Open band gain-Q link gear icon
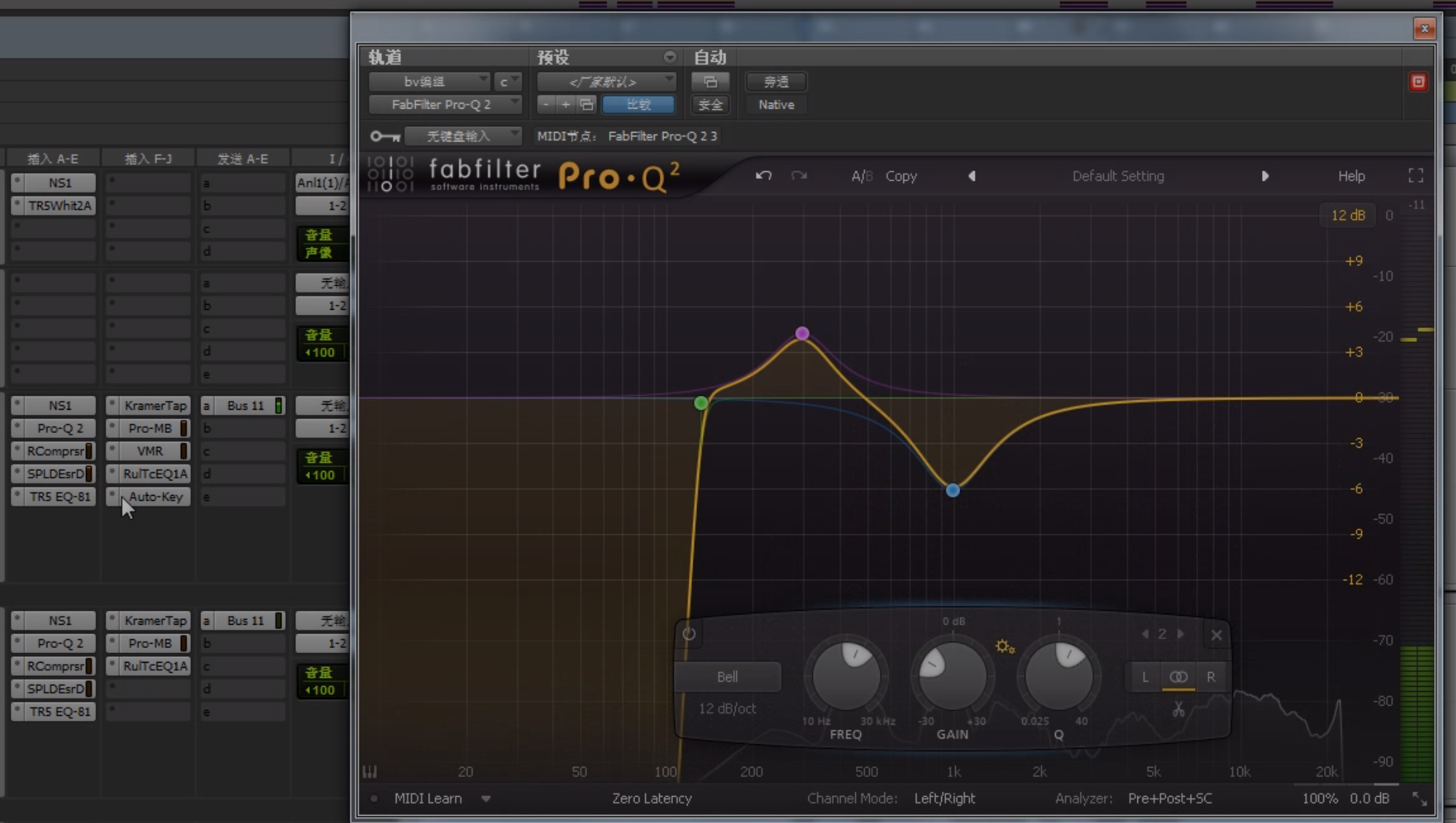 pyautogui.click(x=1005, y=646)
